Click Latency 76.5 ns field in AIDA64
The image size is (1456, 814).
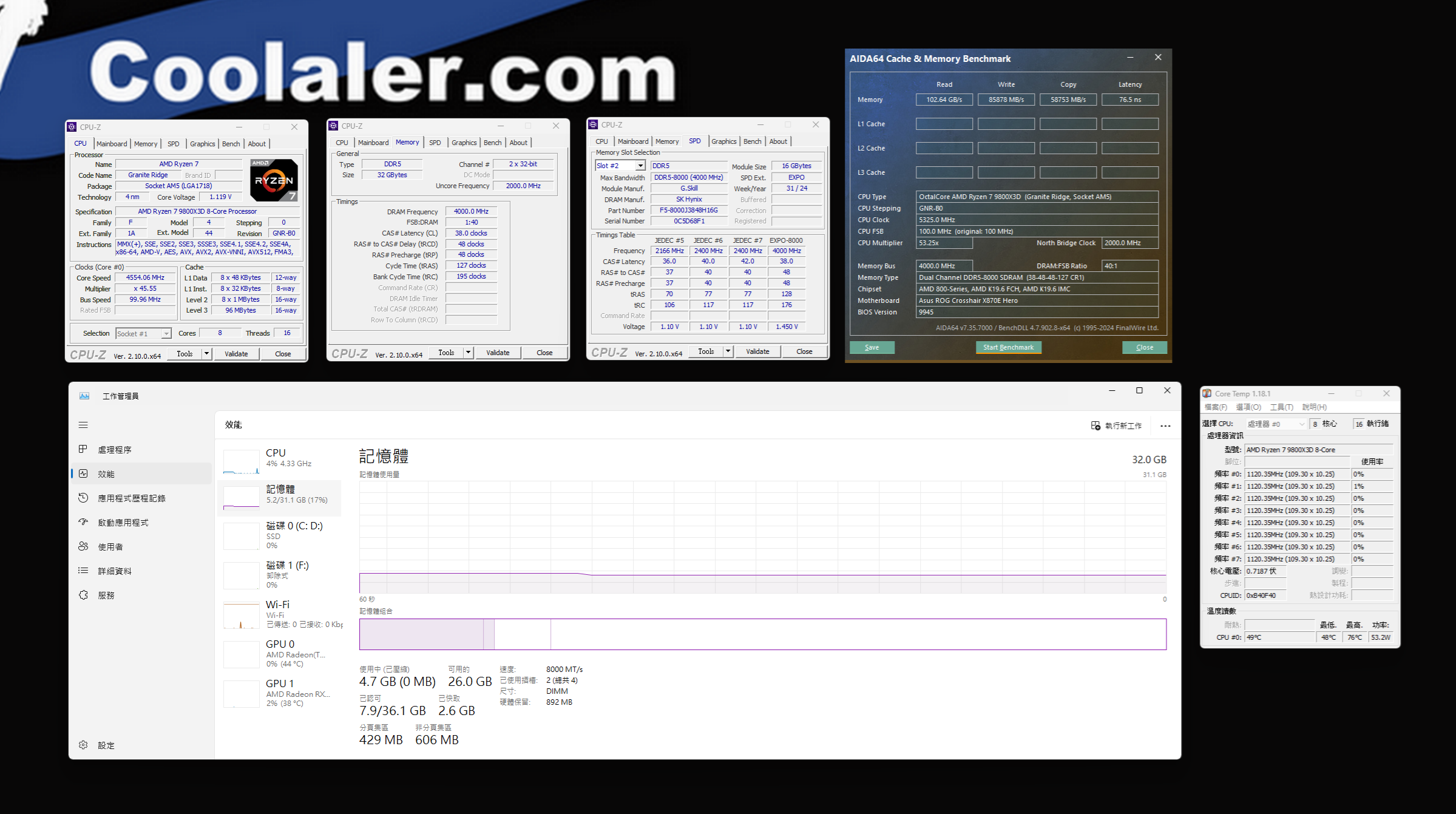[1129, 100]
